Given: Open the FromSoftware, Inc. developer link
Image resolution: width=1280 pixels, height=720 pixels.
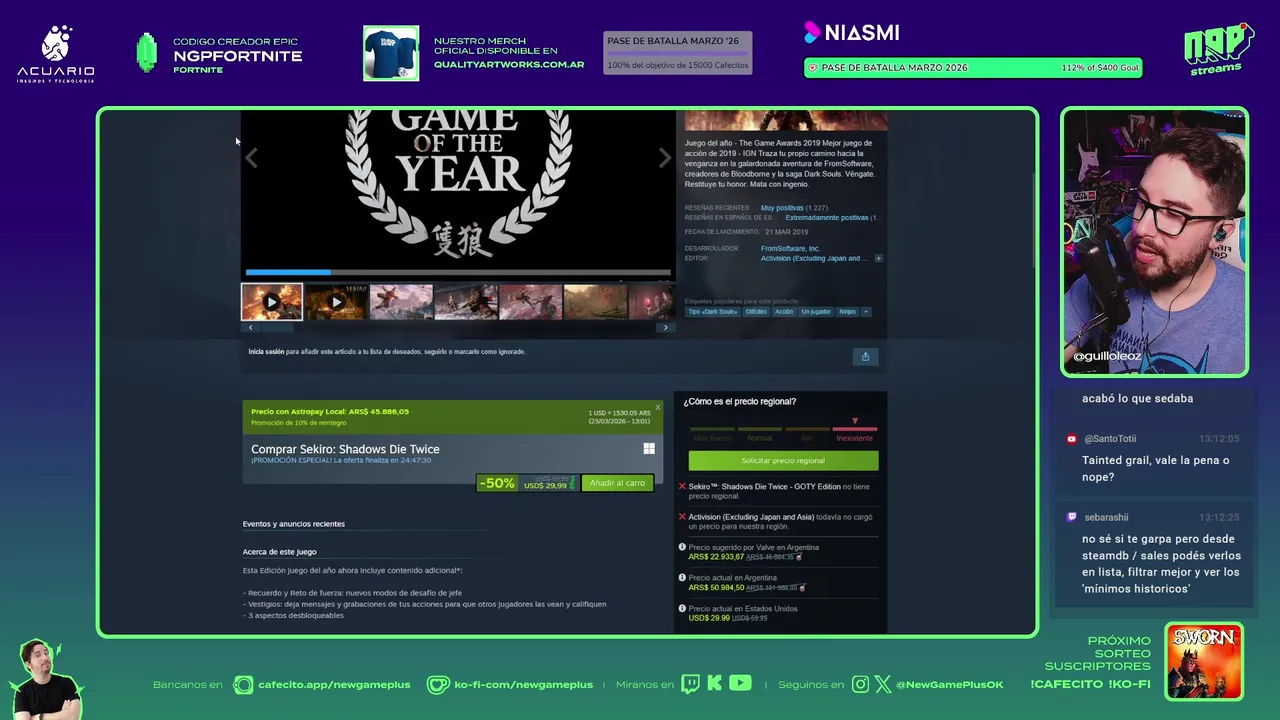Looking at the screenshot, I should [x=790, y=248].
